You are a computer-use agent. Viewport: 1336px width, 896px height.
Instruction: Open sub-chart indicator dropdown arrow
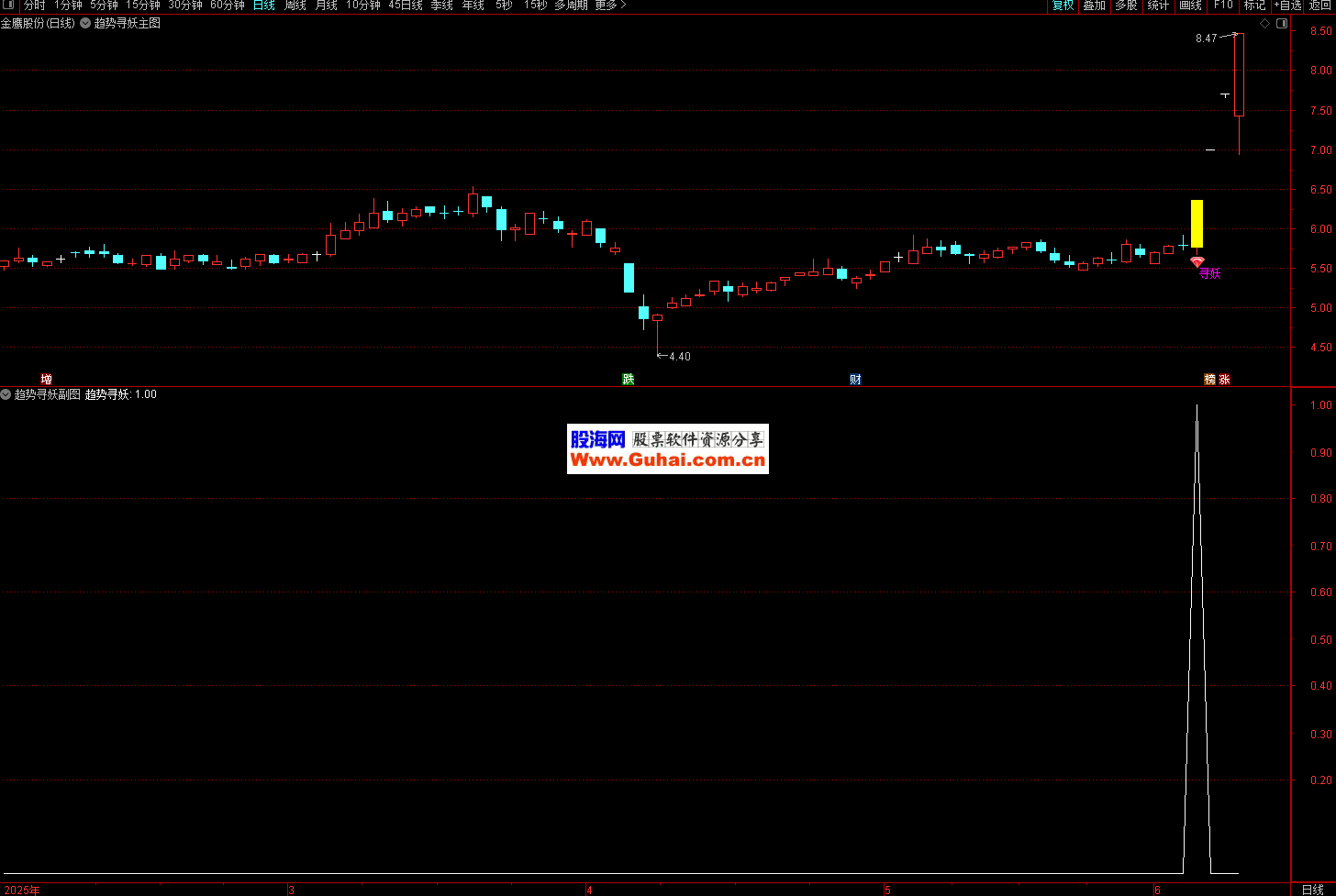[6, 394]
